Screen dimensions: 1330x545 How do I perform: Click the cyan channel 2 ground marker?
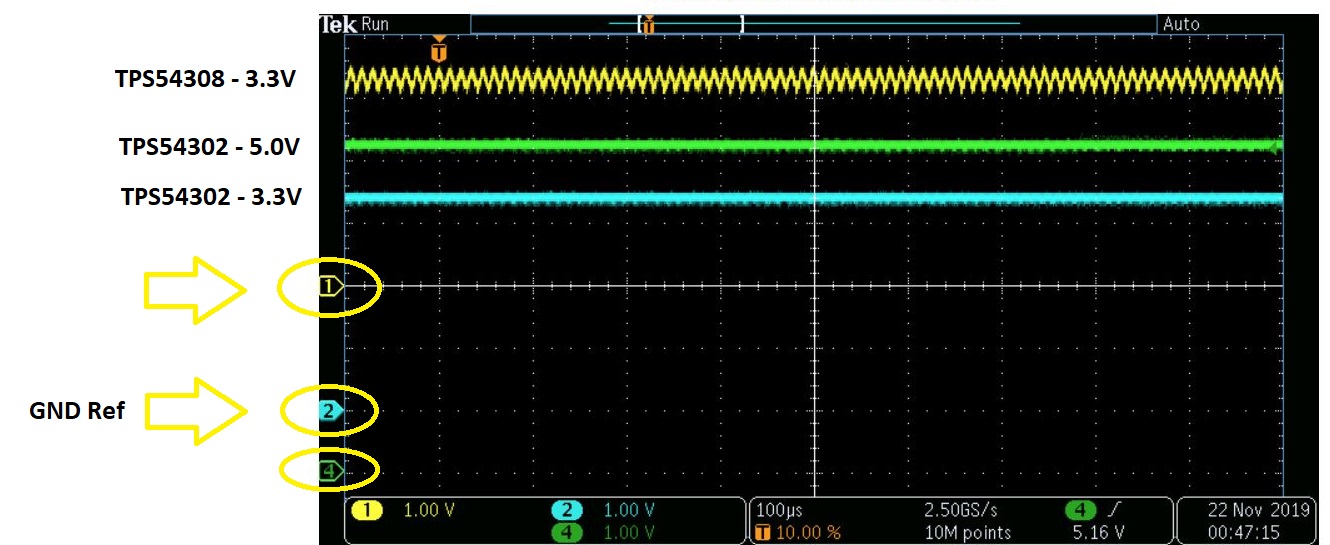point(331,410)
